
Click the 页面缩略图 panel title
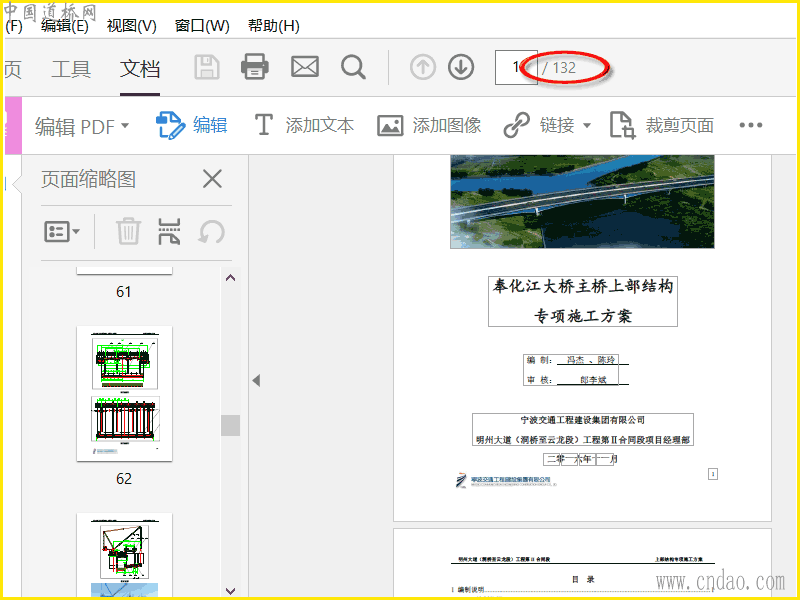(x=88, y=179)
